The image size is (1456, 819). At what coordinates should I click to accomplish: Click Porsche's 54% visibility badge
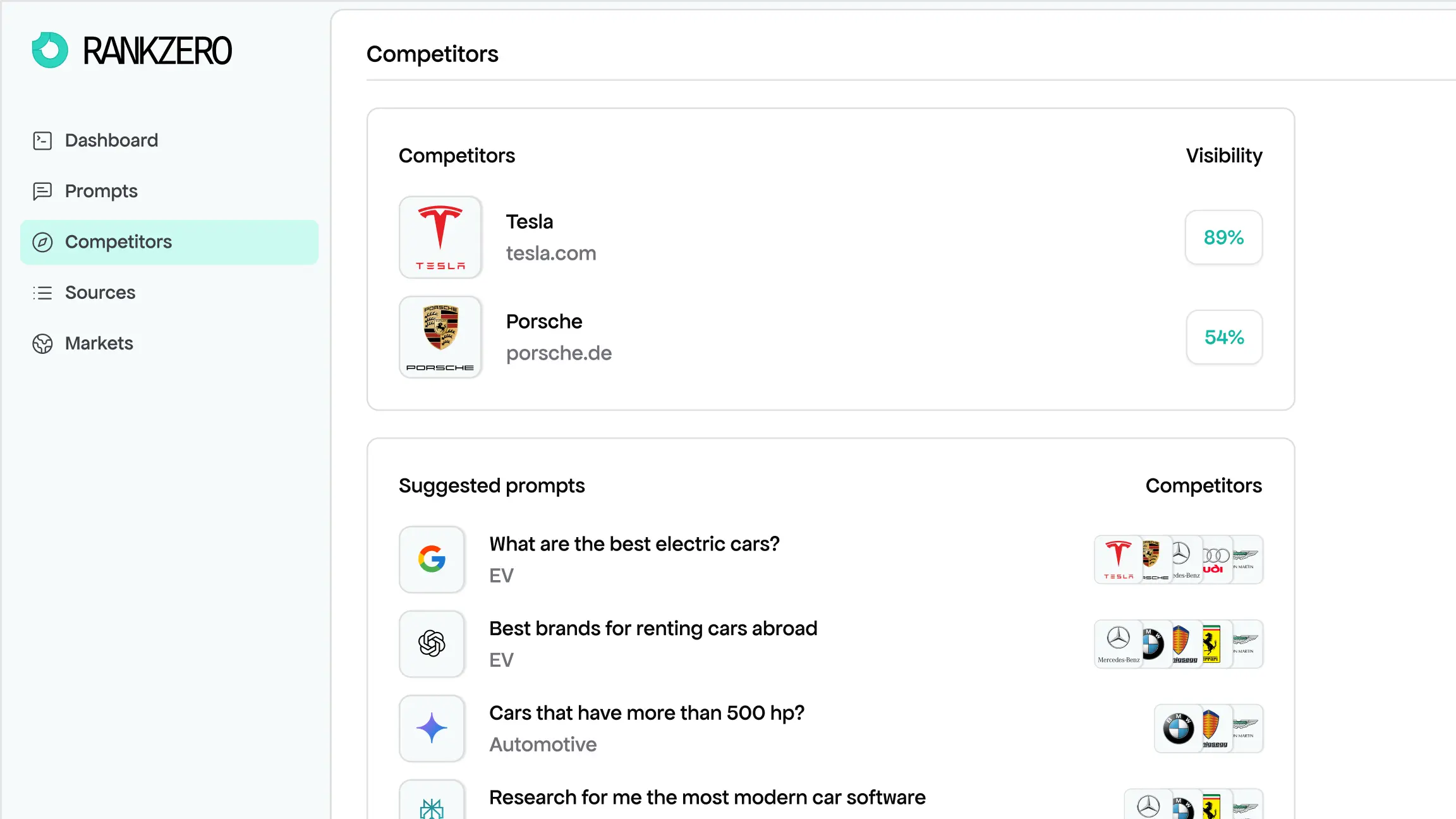click(1224, 337)
